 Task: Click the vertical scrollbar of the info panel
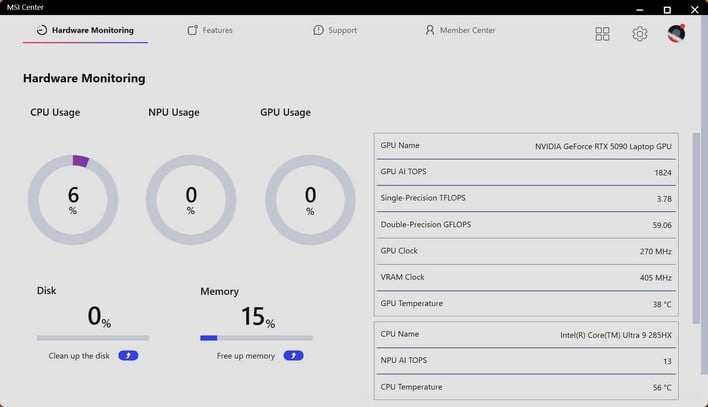pos(696,228)
